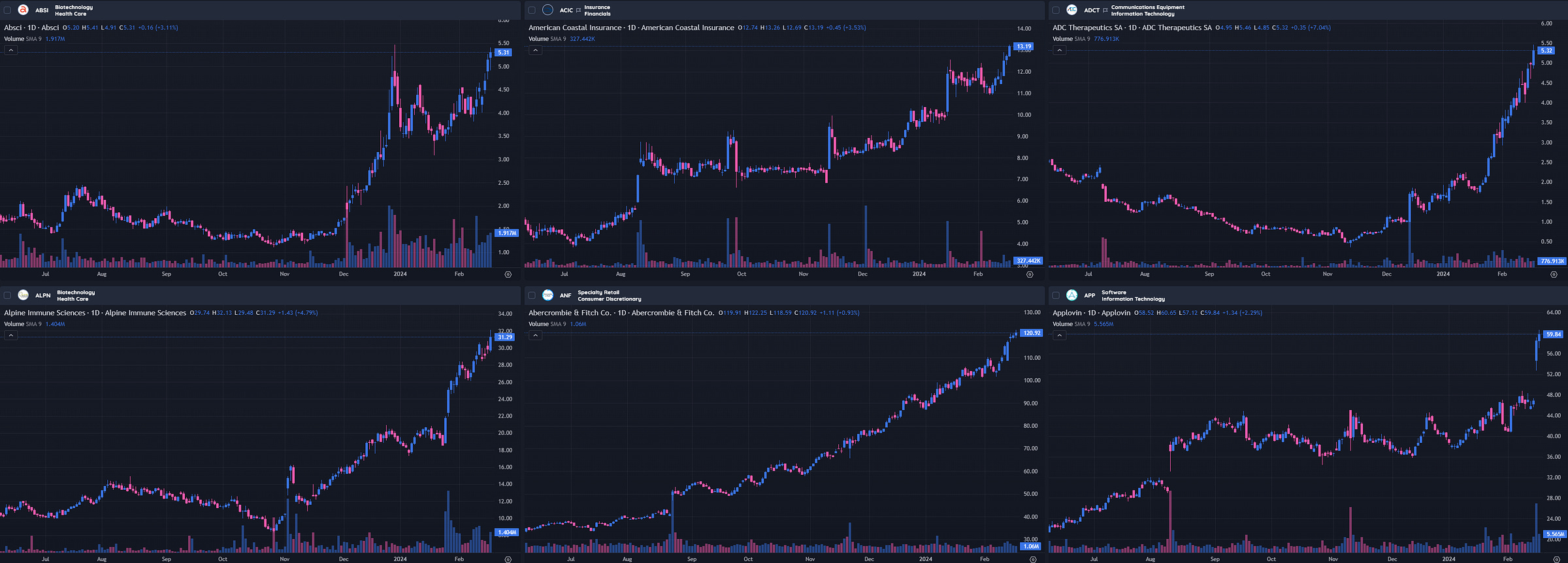The width and height of the screenshot is (1568, 563).
Task: Click Volume SMA 9 indicator on Absci chart
Action: pyautogui.click(x=23, y=39)
